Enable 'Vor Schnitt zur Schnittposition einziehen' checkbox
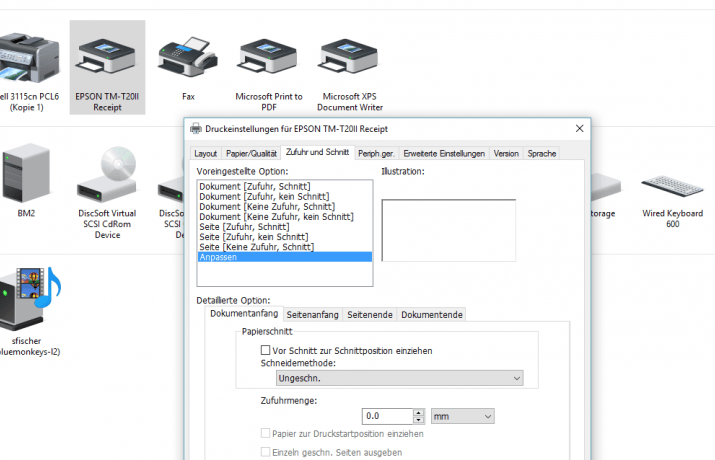Image resolution: width=715 pixels, height=460 pixels. click(265, 350)
